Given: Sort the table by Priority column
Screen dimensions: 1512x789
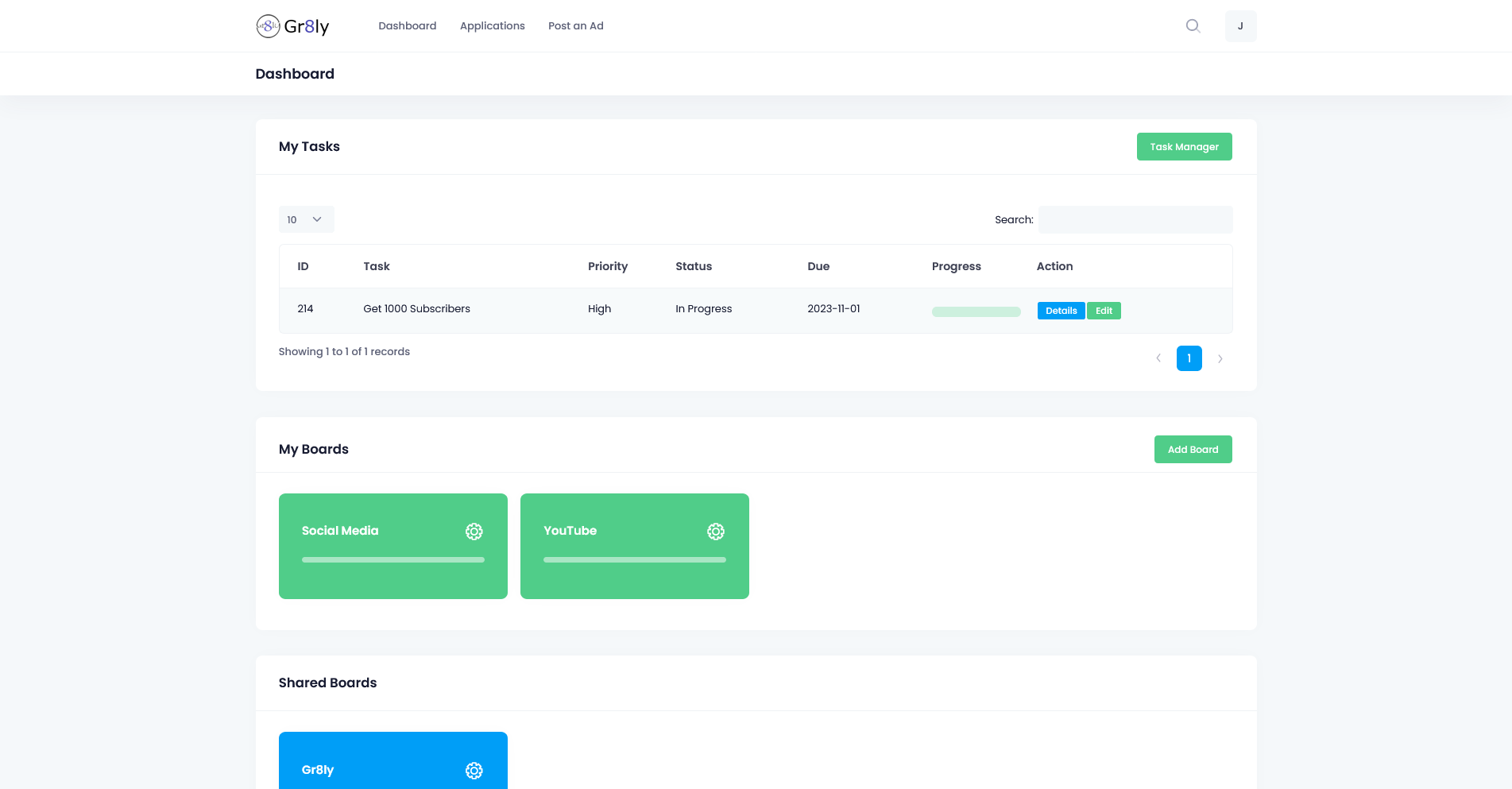Looking at the screenshot, I should [607, 266].
